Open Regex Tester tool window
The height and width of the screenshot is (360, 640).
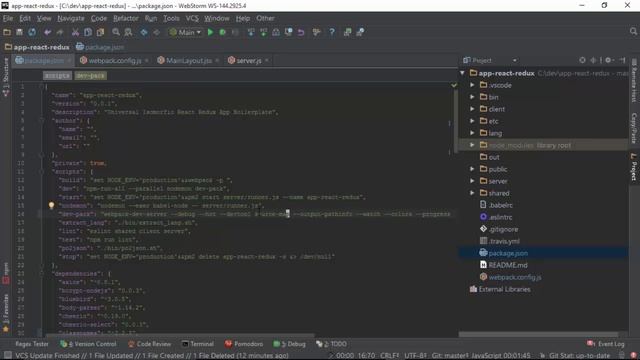point(32,344)
